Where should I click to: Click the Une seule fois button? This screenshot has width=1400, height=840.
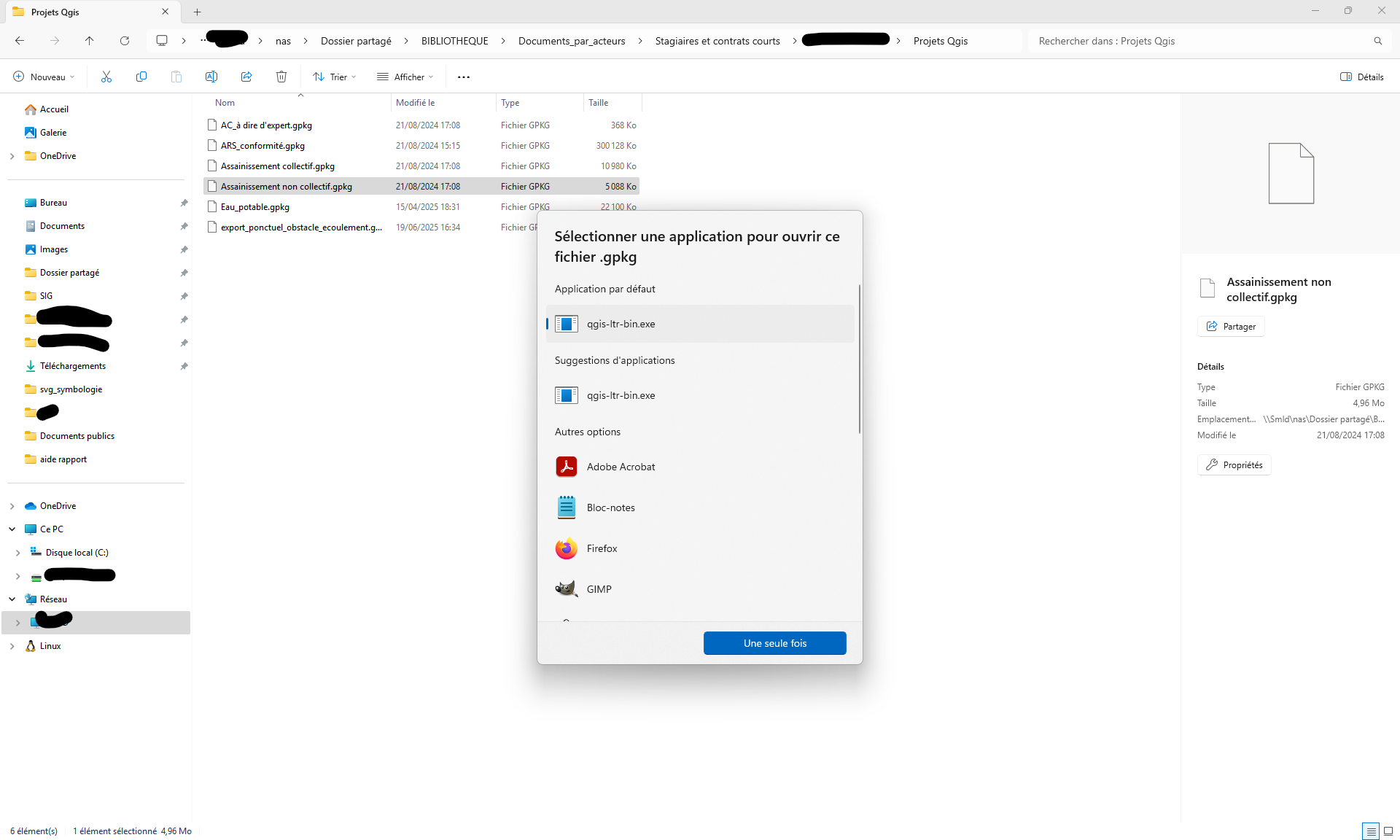(x=774, y=643)
